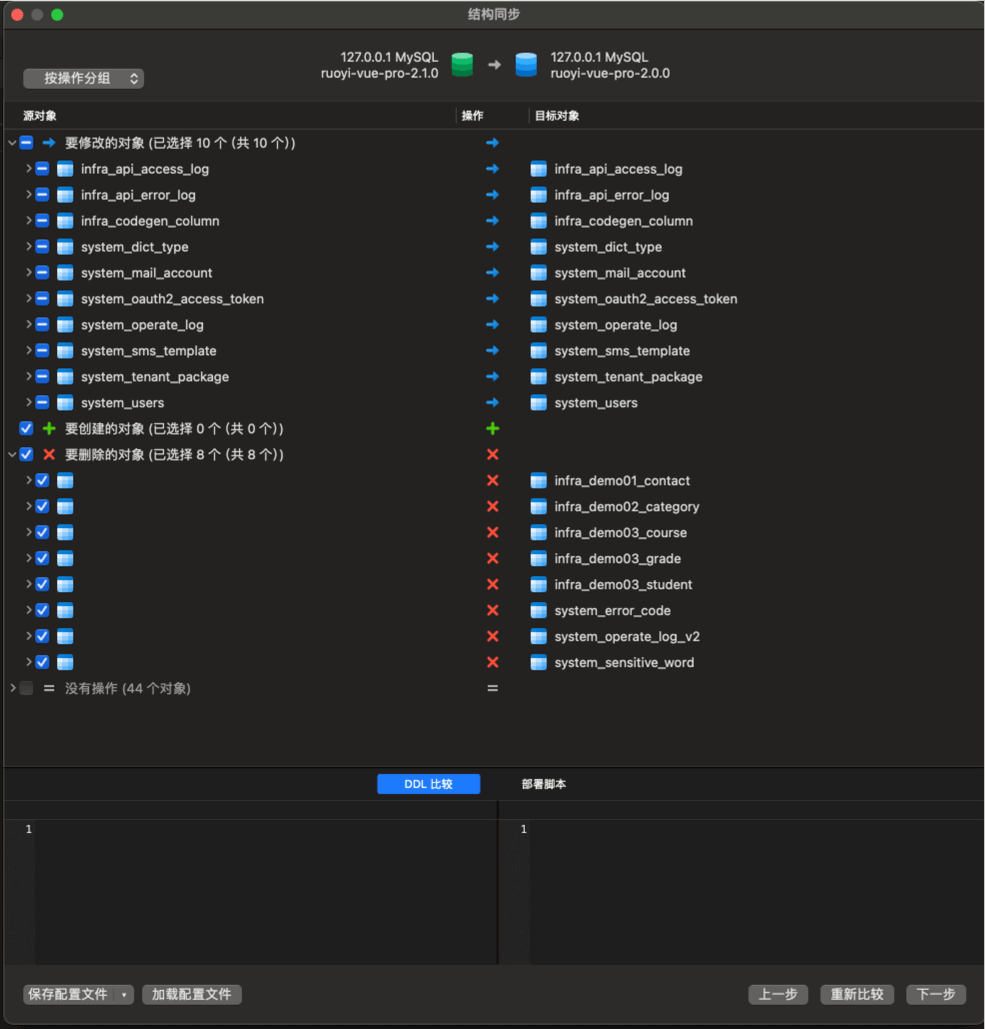
Task: Select the DDL 比较 tab
Action: (x=428, y=785)
